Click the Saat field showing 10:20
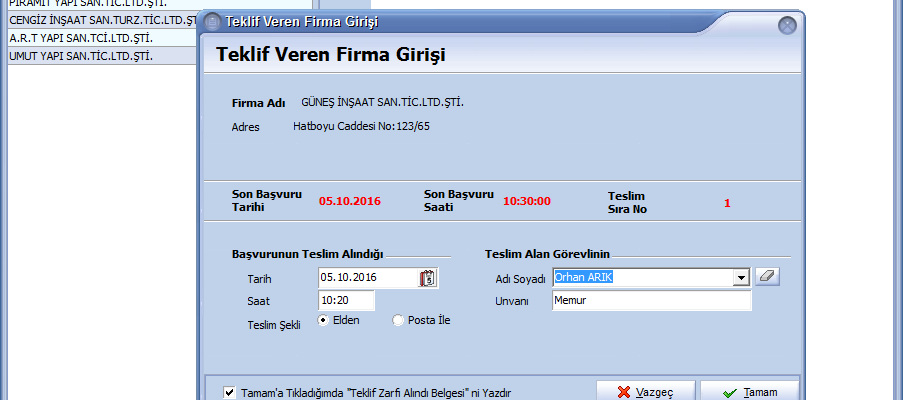The height and width of the screenshot is (400, 903). tap(346, 300)
